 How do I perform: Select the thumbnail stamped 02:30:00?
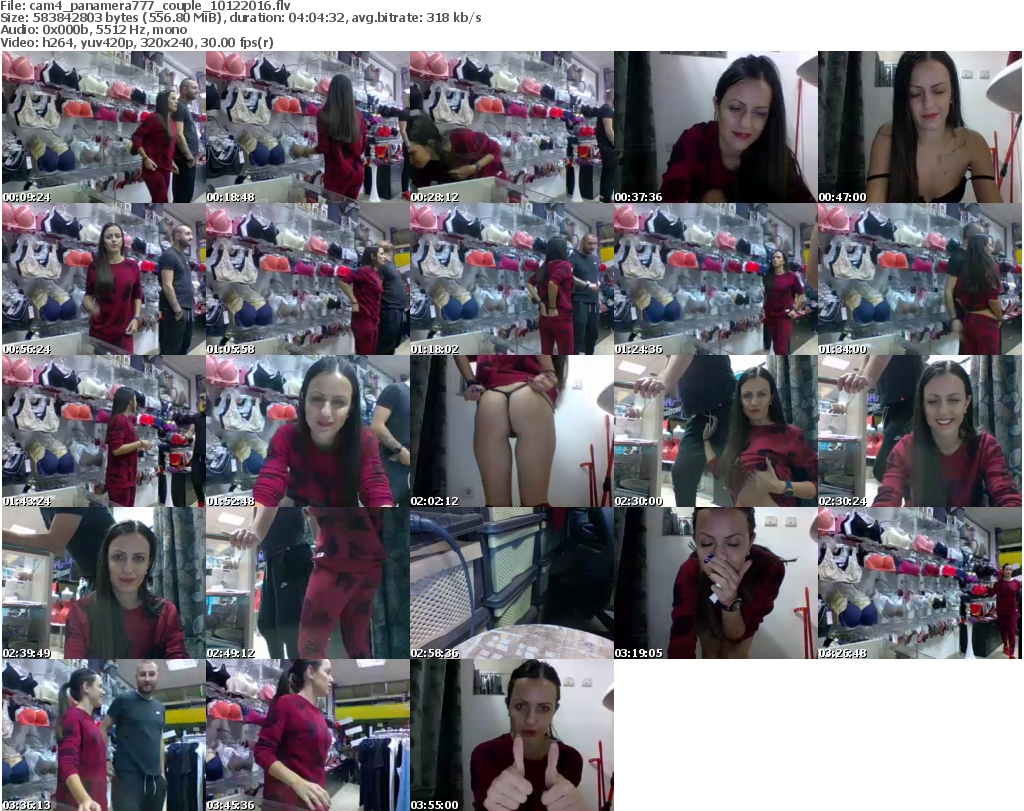(x=716, y=431)
